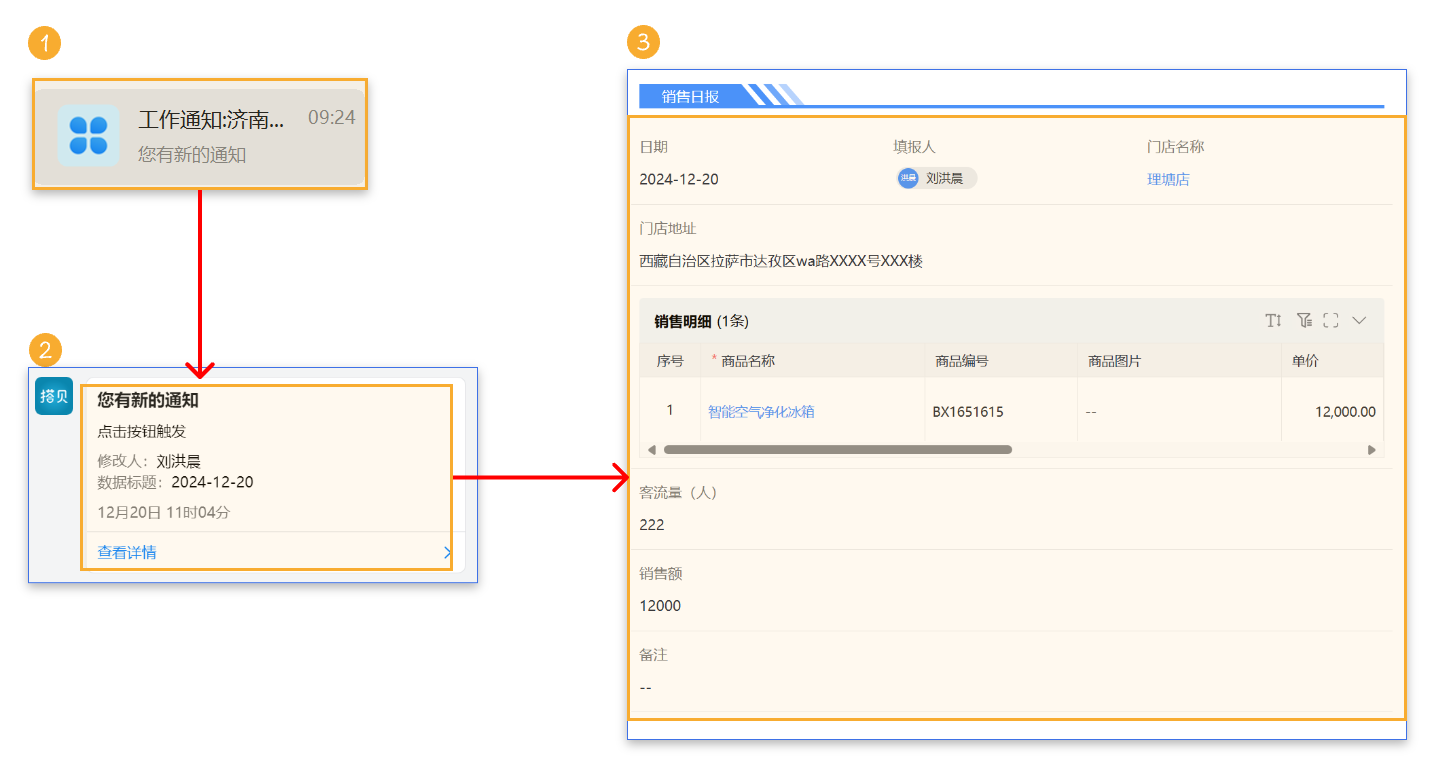Click the left scroll arrow of the table
Image resolution: width=1435 pixels, height=771 pixels.
pos(652,450)
